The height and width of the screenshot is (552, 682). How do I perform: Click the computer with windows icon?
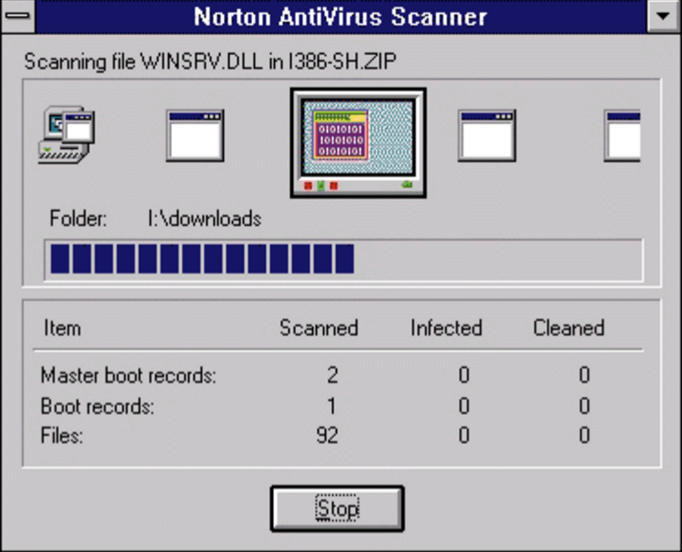pos(67,135)
